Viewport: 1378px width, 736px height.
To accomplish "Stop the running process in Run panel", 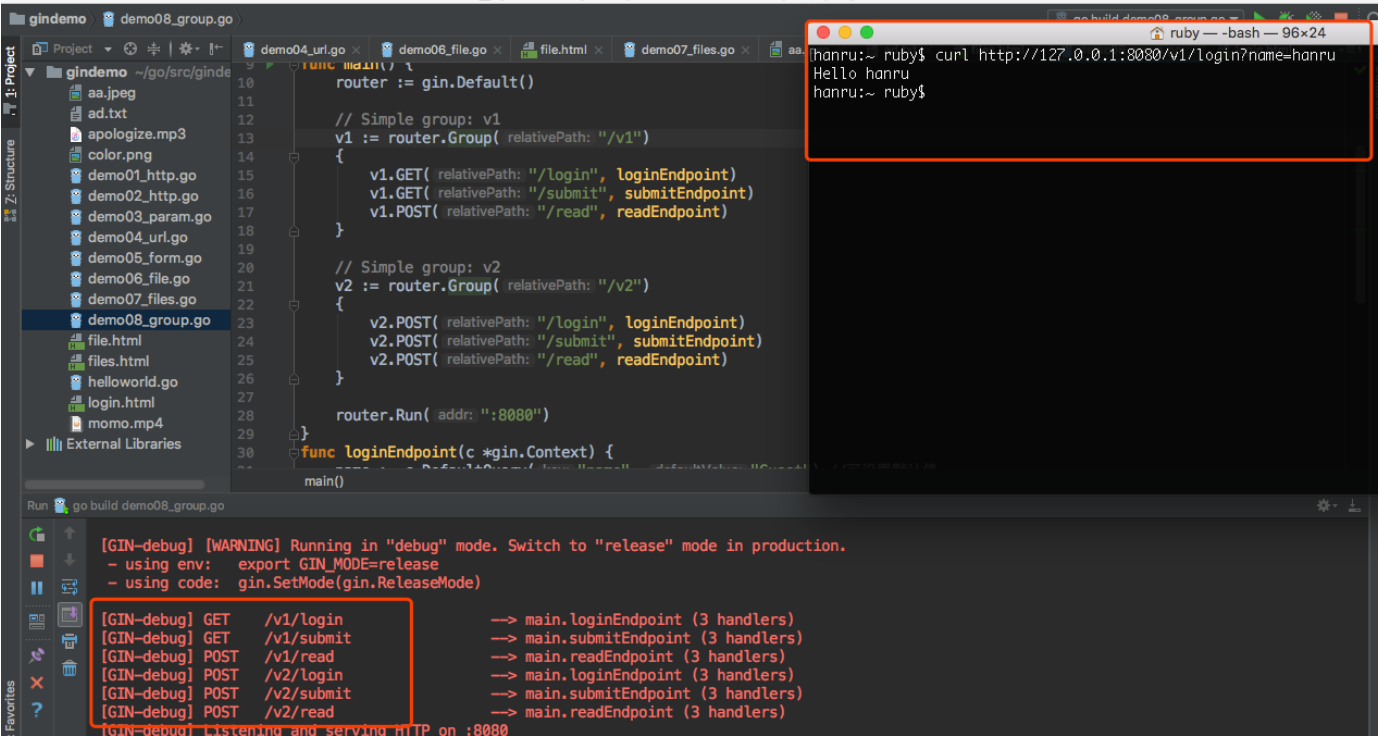I will pyautogui.click(x=37, y=561).
